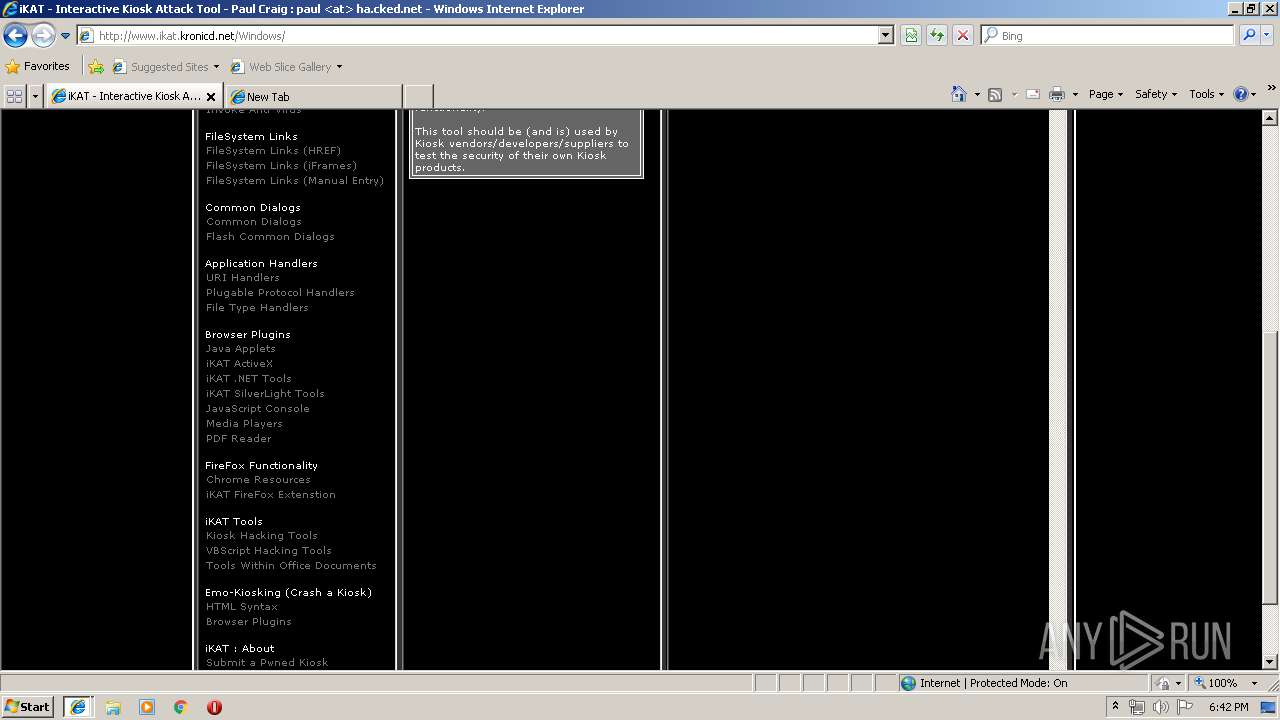
Task: Open FileSystem Links (iFrames) link
Action: coord(281,166)
